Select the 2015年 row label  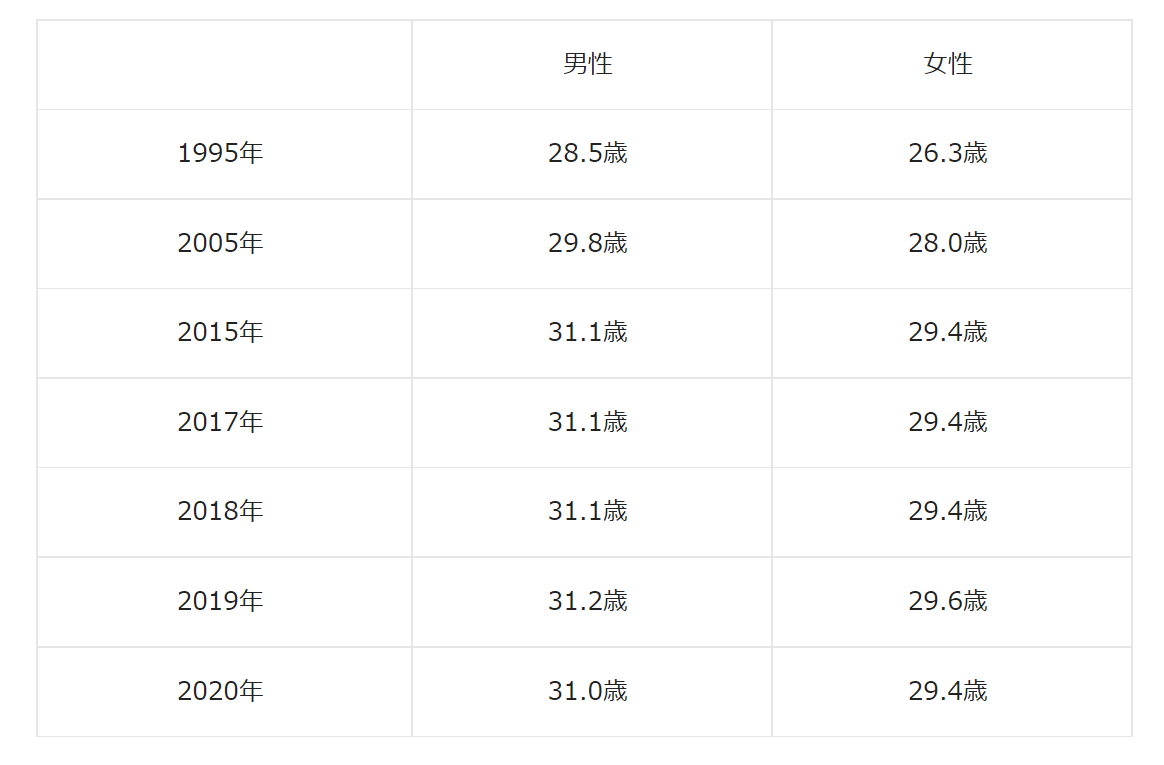220,332
